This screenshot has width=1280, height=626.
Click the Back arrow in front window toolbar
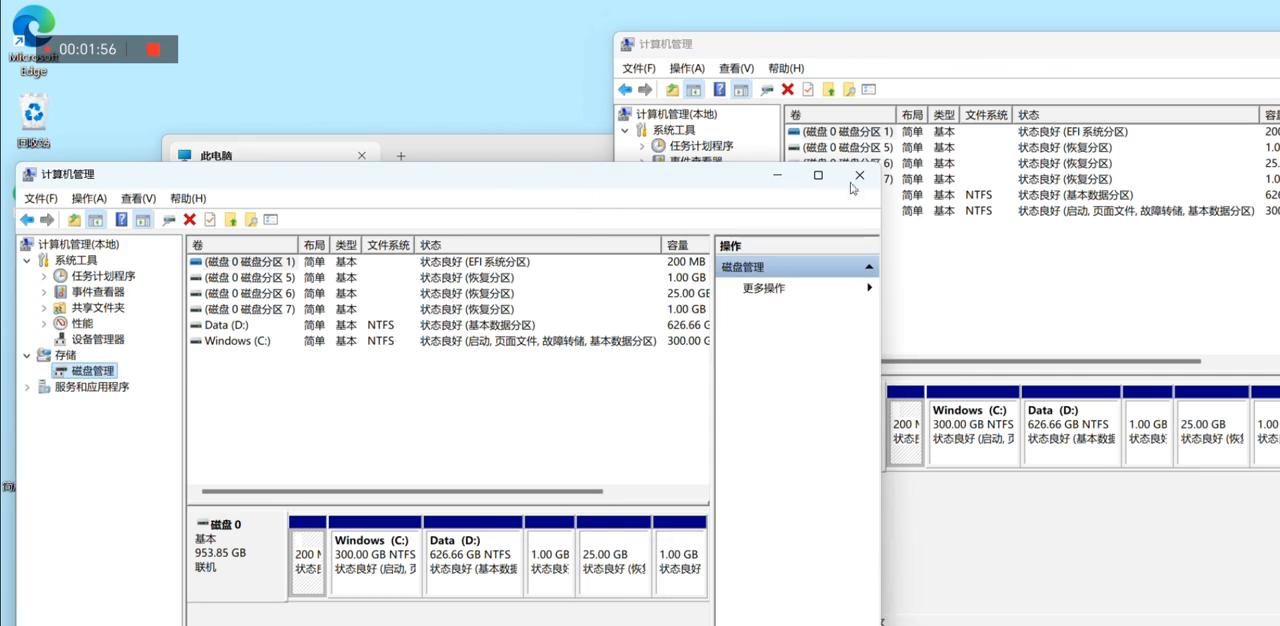(x=27, y=220)
